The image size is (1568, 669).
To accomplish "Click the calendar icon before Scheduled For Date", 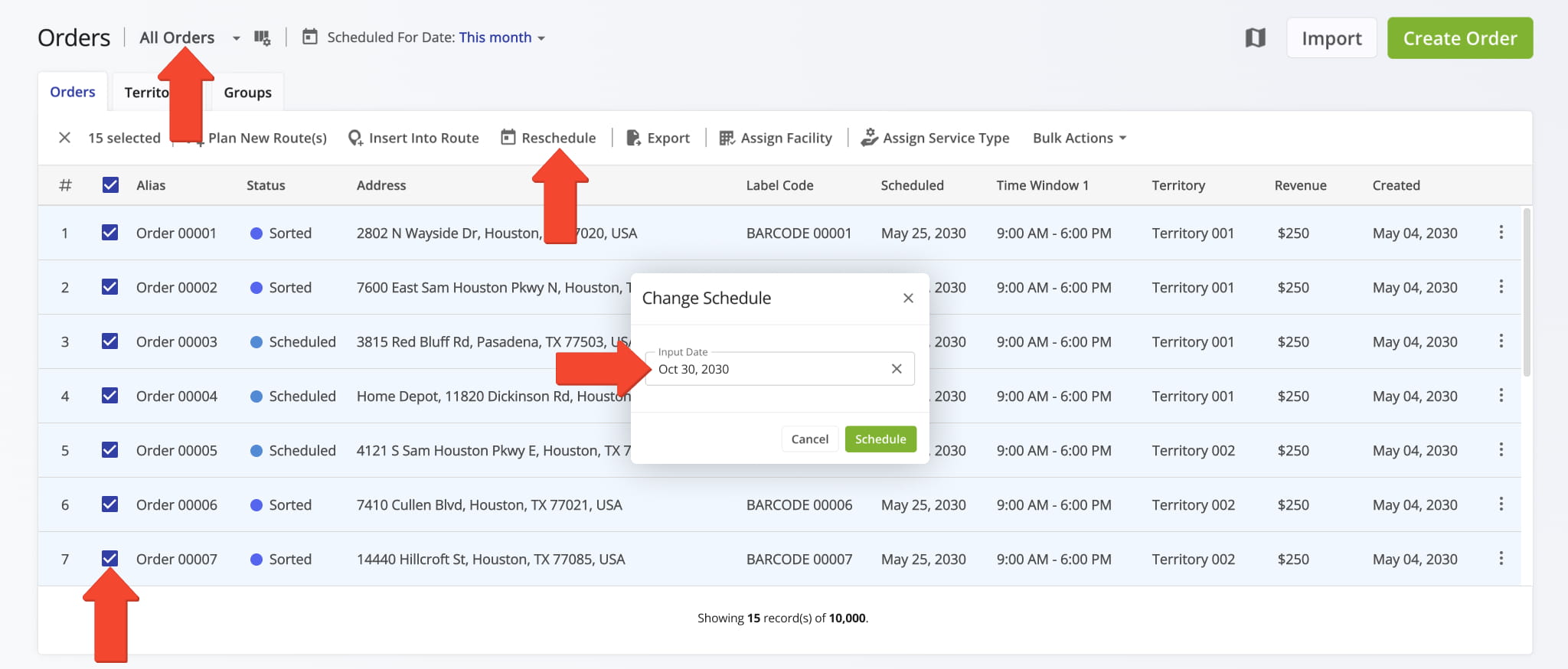I will pos(309,37).
